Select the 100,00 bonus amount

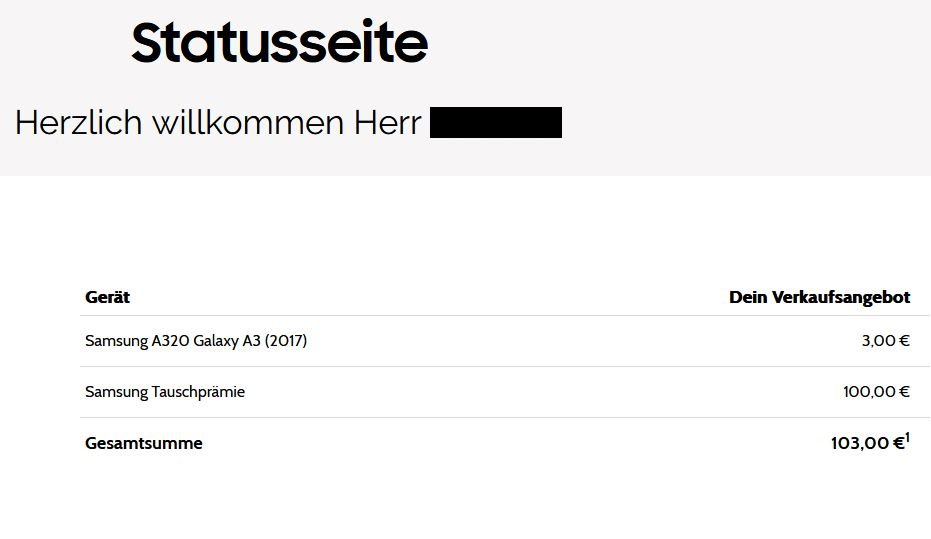869,392
